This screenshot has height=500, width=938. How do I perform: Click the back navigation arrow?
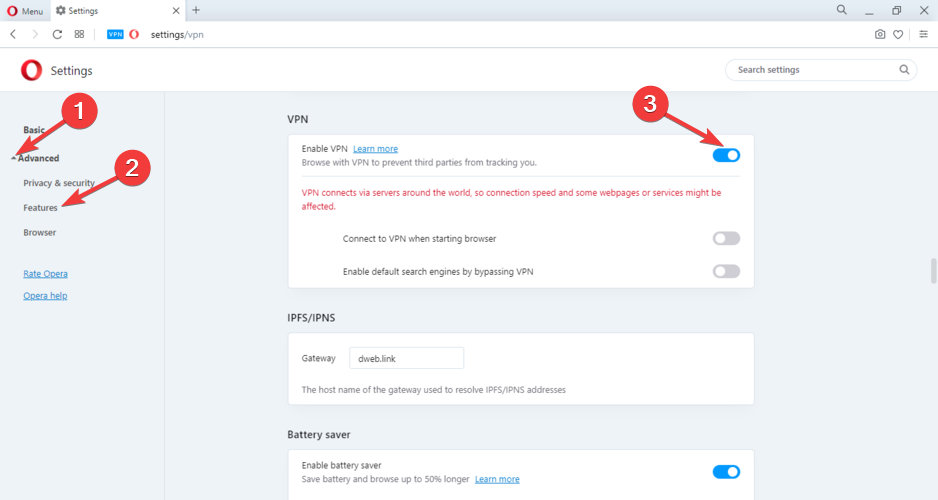13,34
